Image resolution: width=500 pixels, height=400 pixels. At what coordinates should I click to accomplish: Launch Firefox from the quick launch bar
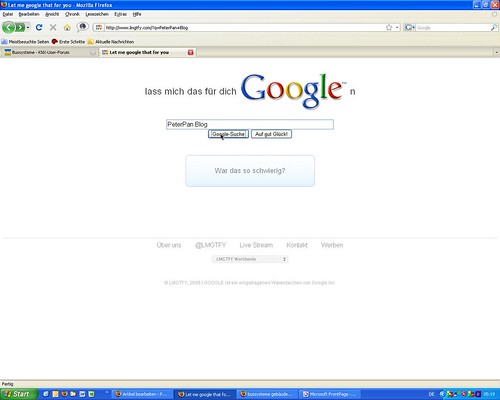click(x=64, y=394)
